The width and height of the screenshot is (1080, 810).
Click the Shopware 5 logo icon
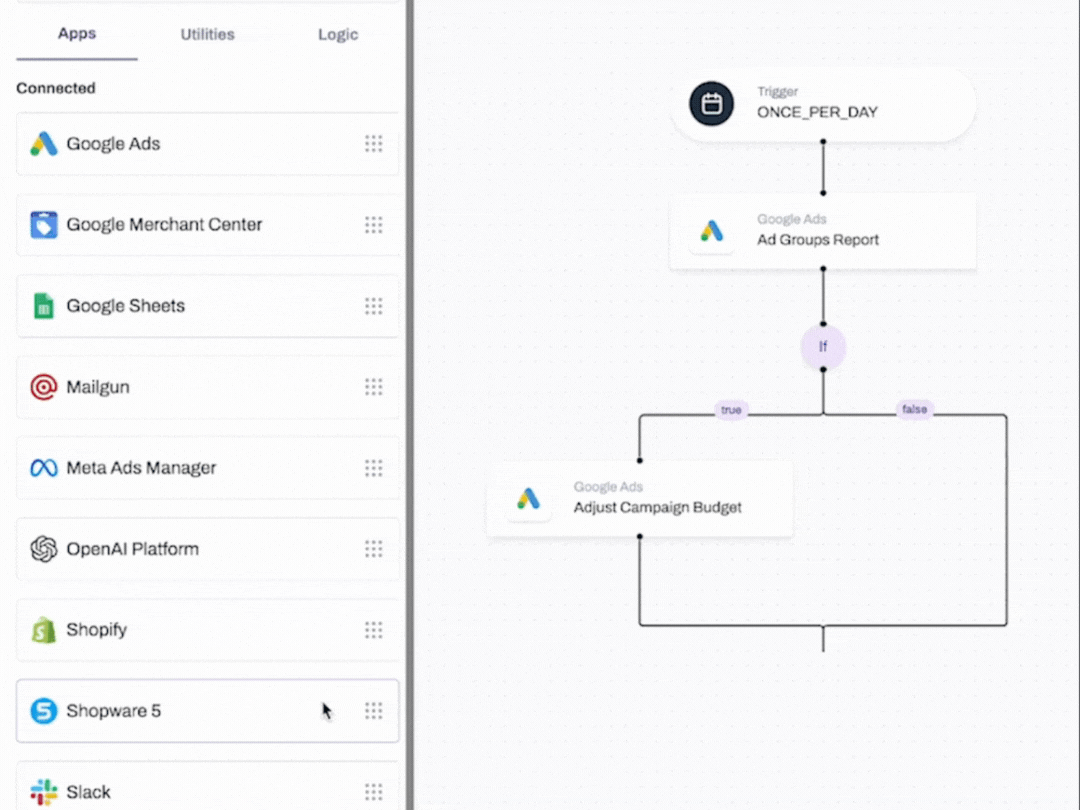tap(43, 711)
